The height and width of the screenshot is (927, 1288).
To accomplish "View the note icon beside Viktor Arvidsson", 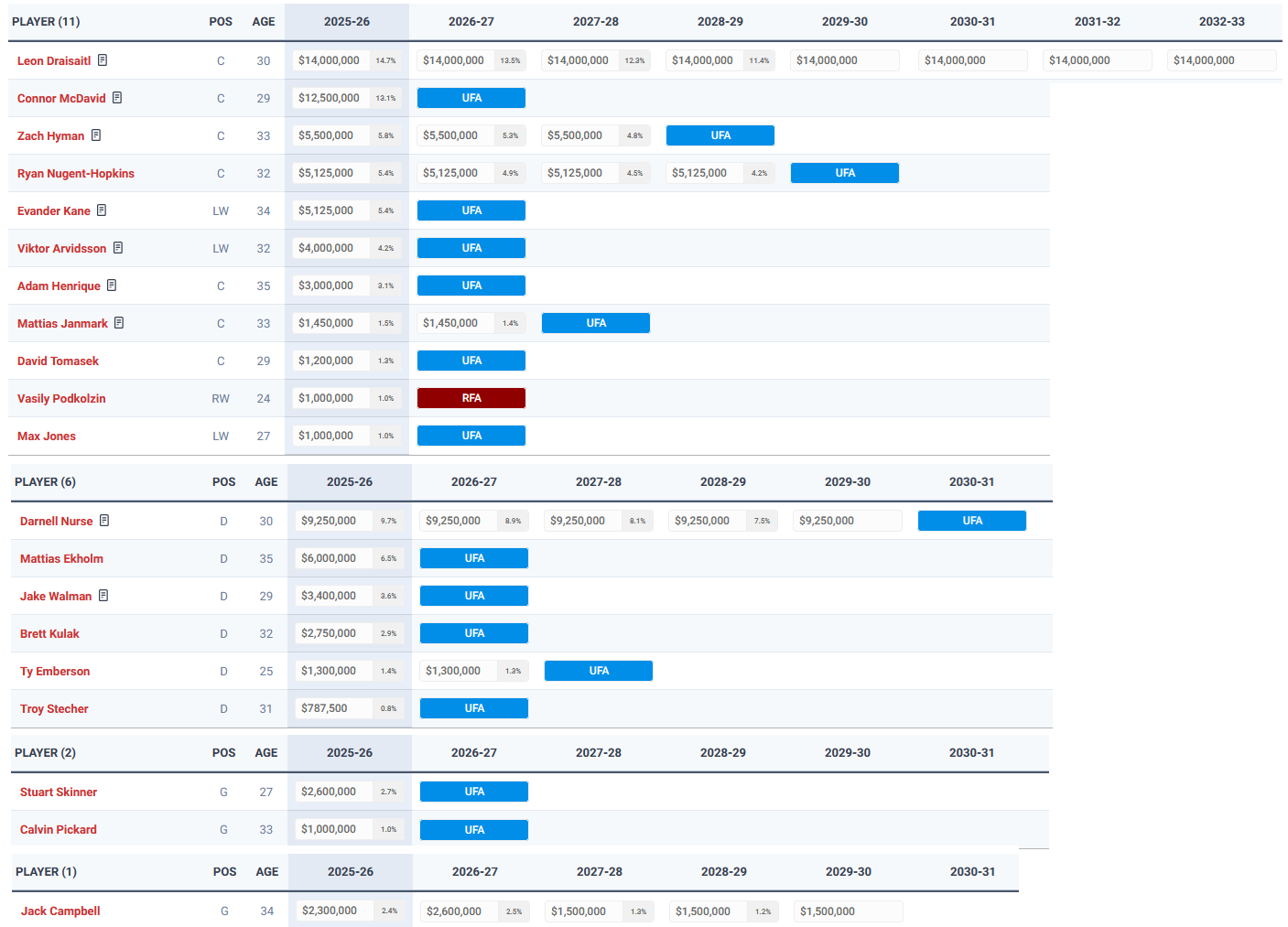I will coord(118,248).
